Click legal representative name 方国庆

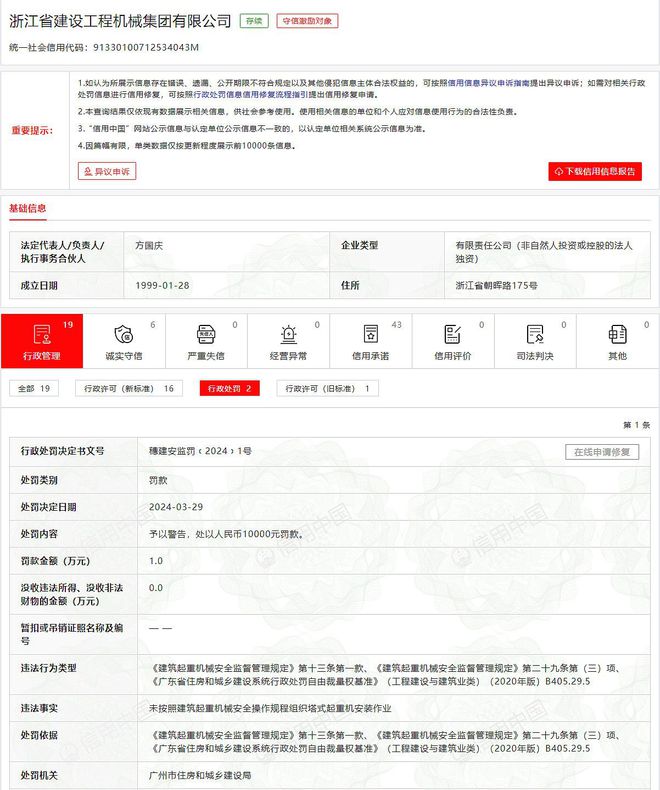[149, 246]
